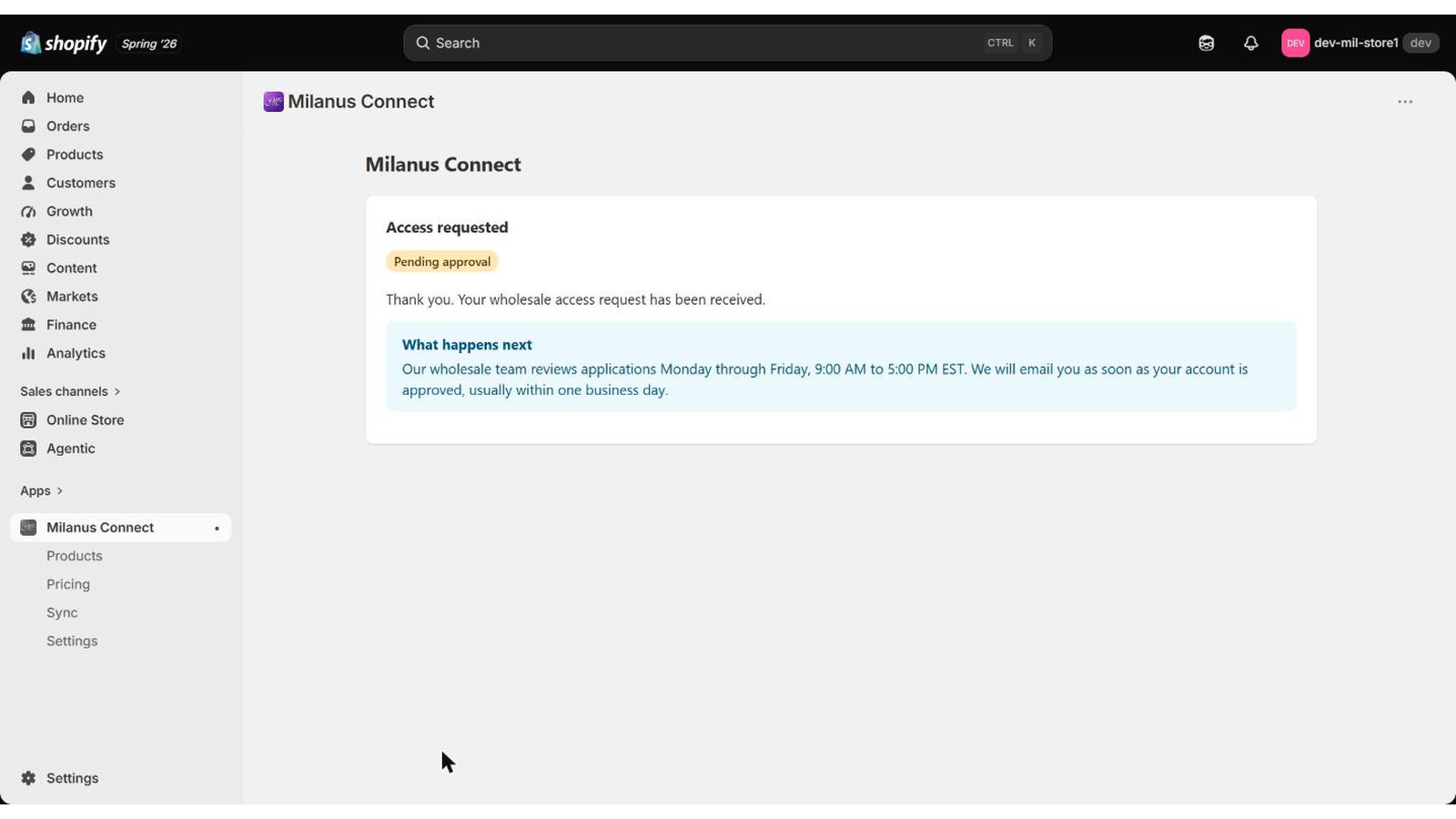Screen dimensions: 1456x819
Task: Open the Sidekick assistant icon
Action: pos(1207,43)
